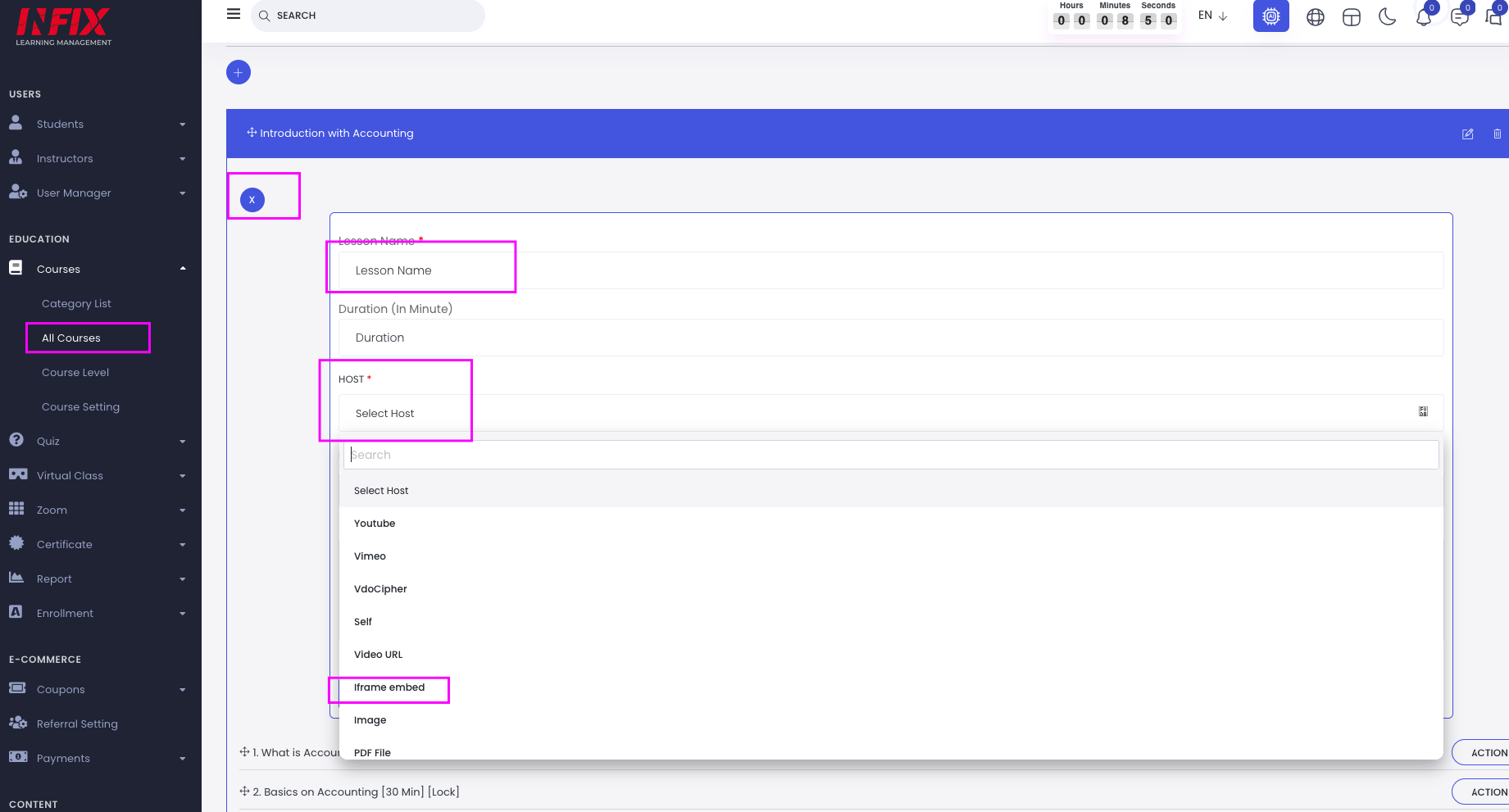Image resolution: width=1509 pixels, height=812 pixels.
Task: Expand the User Manager menu arrow
Action: click(x=183, y=193)
